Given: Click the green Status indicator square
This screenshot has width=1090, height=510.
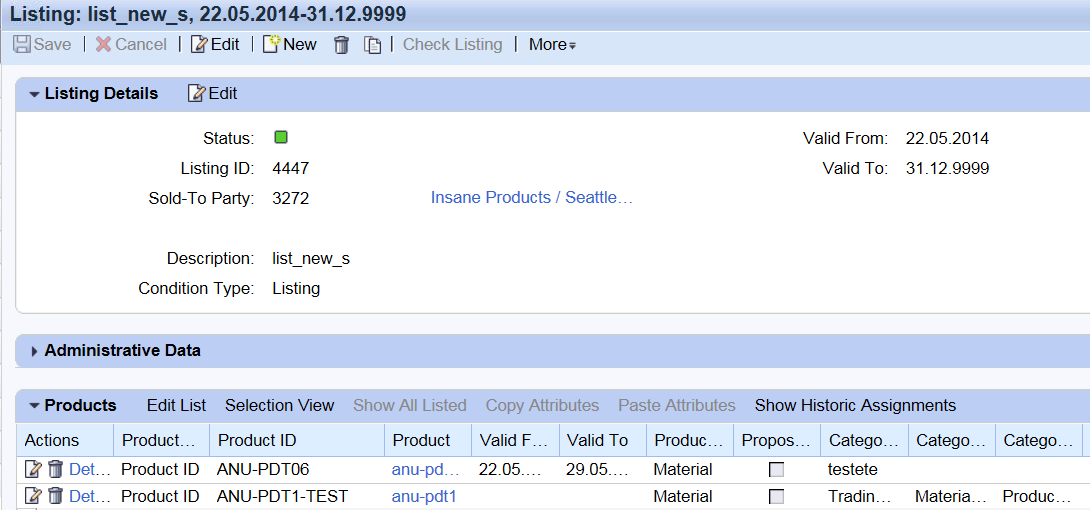Looking at the screenshot, I should pos(281,137).
